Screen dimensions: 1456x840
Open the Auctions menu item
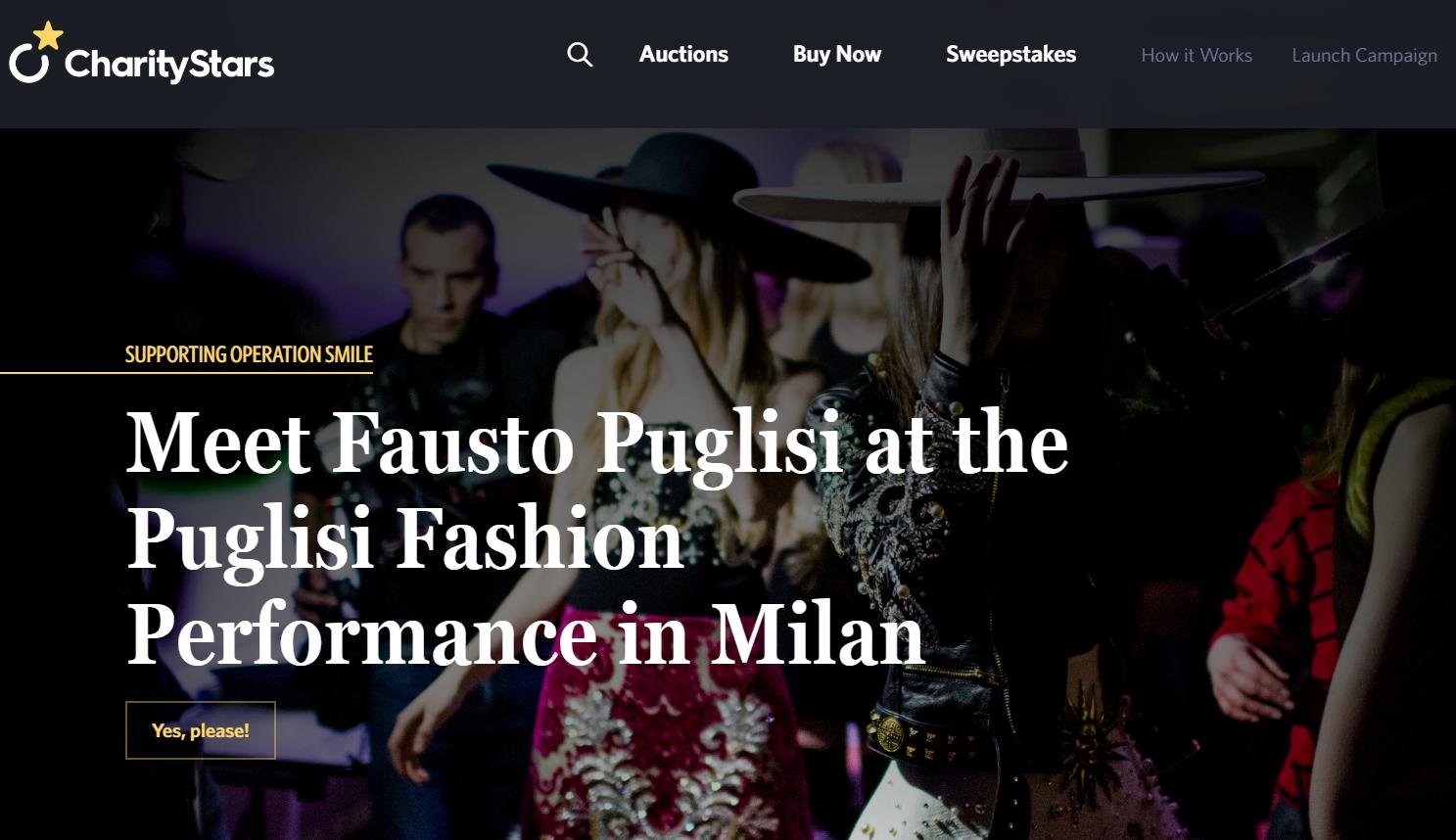[683, 55]
